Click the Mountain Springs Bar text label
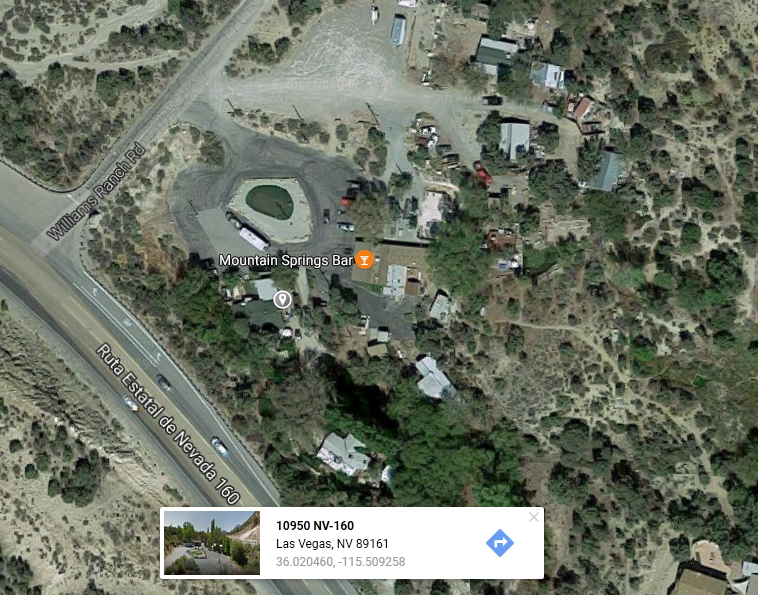Image resolution: width=758 pixels, height=595 pixels. [286, 261]
